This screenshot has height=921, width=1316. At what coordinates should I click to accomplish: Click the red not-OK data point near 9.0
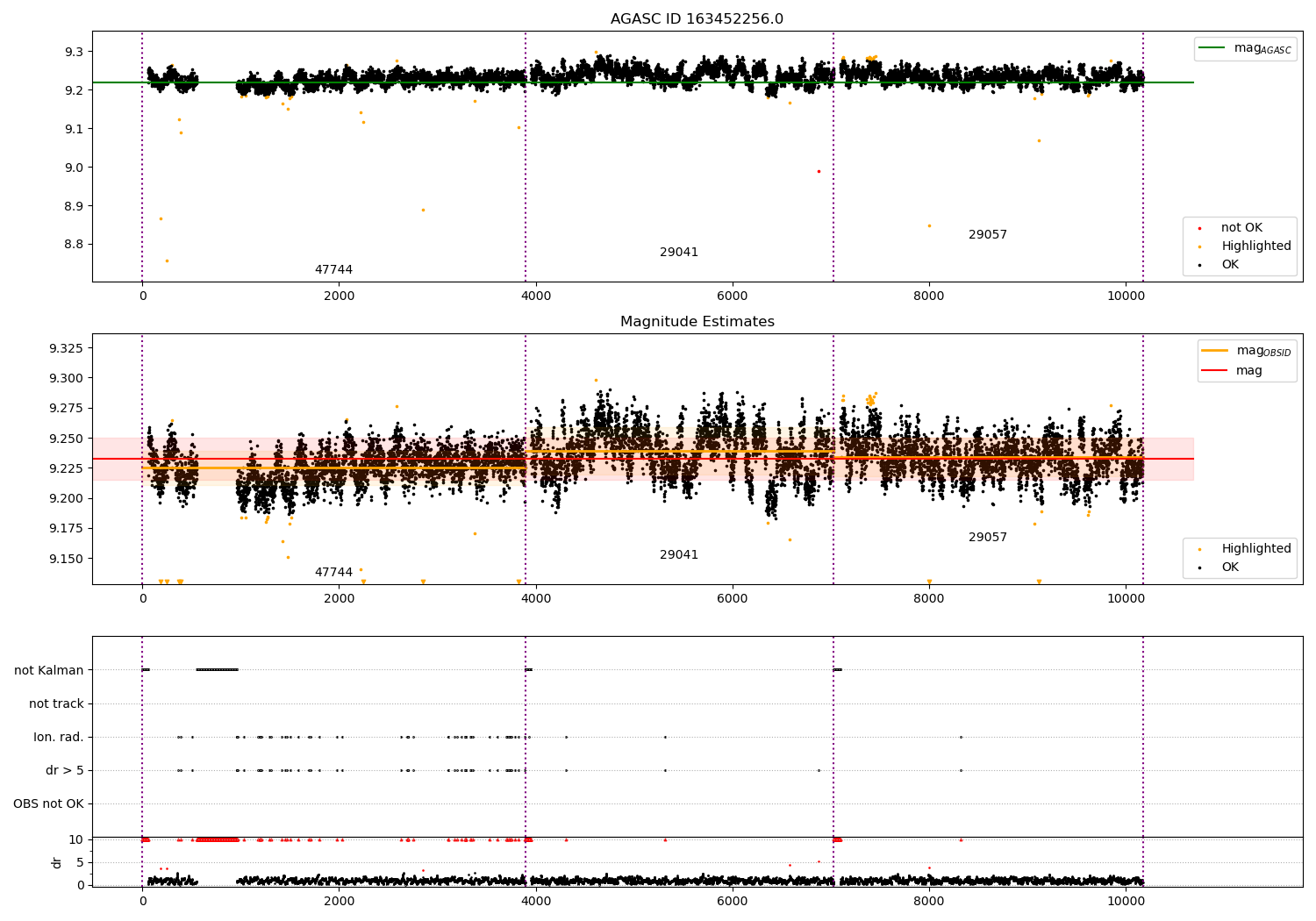[819, 171]
